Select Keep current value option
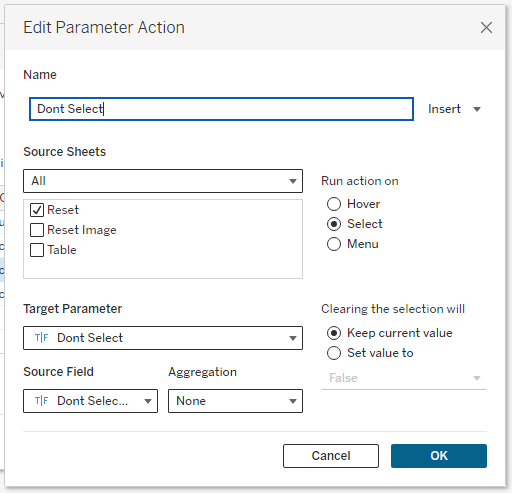This screenshot has width=512, height=493. (334, 333)
